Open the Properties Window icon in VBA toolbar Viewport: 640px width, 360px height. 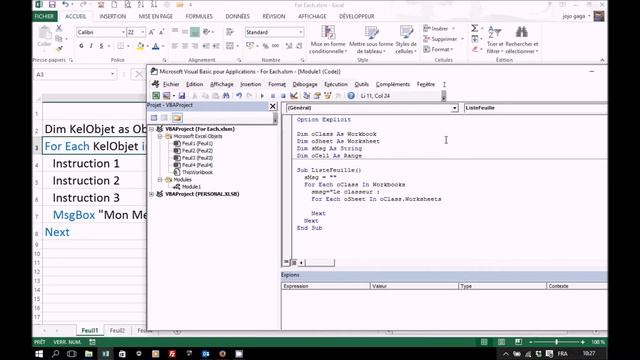[x=317, y=96]
